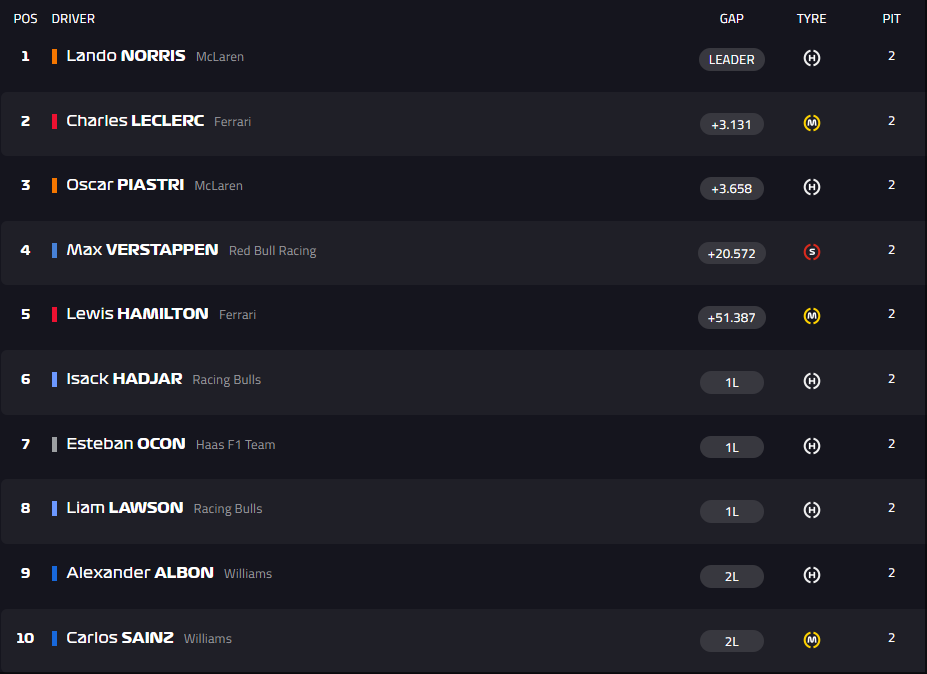
Task: Select Lewis HAMILTON driver name
Action: point(137,314)
